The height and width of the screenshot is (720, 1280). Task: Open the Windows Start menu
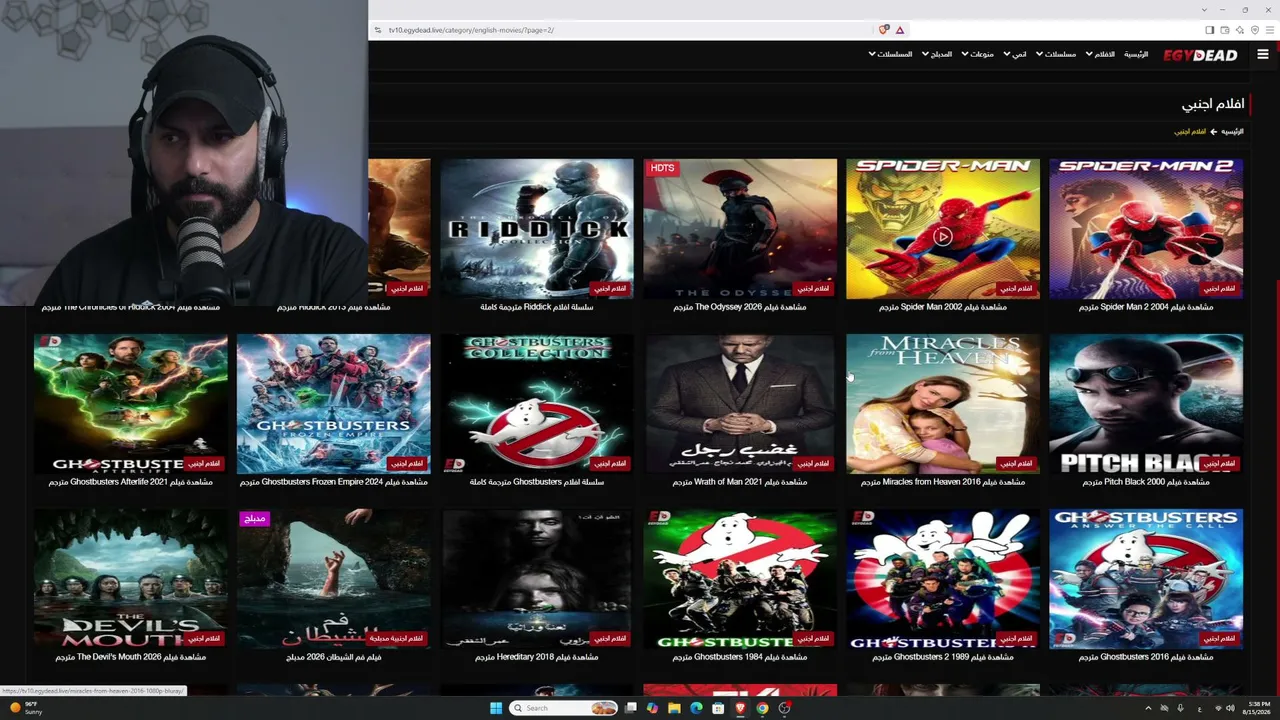(495, 708)
